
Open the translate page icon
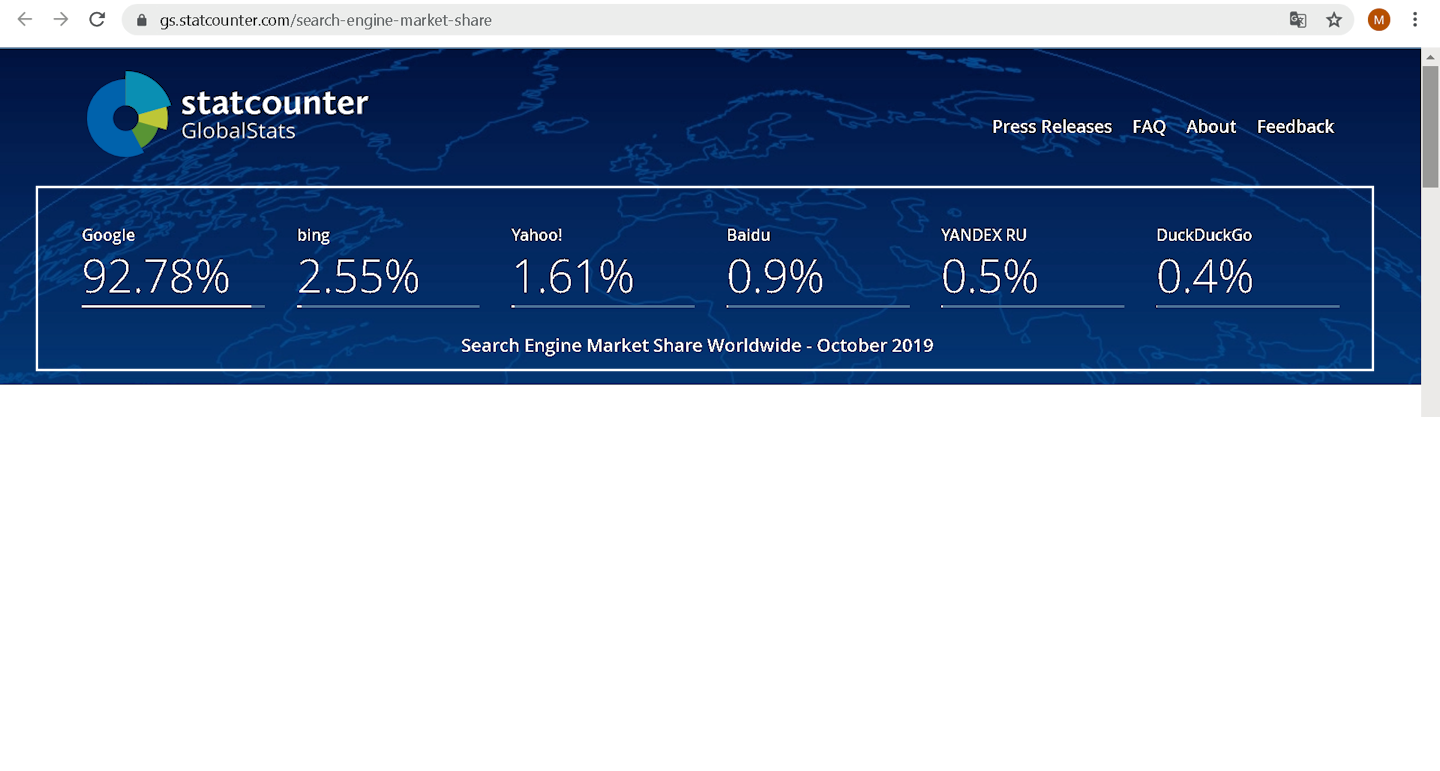click(x=1298, y=20)
